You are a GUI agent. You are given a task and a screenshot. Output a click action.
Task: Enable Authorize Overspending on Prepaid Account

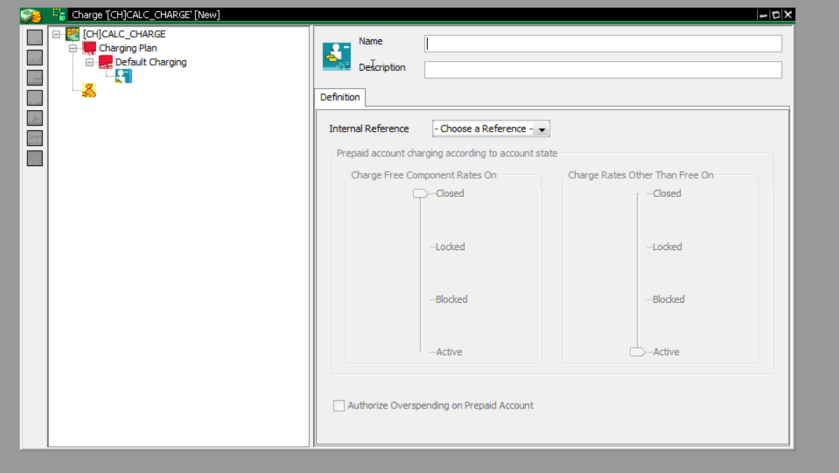339,406
